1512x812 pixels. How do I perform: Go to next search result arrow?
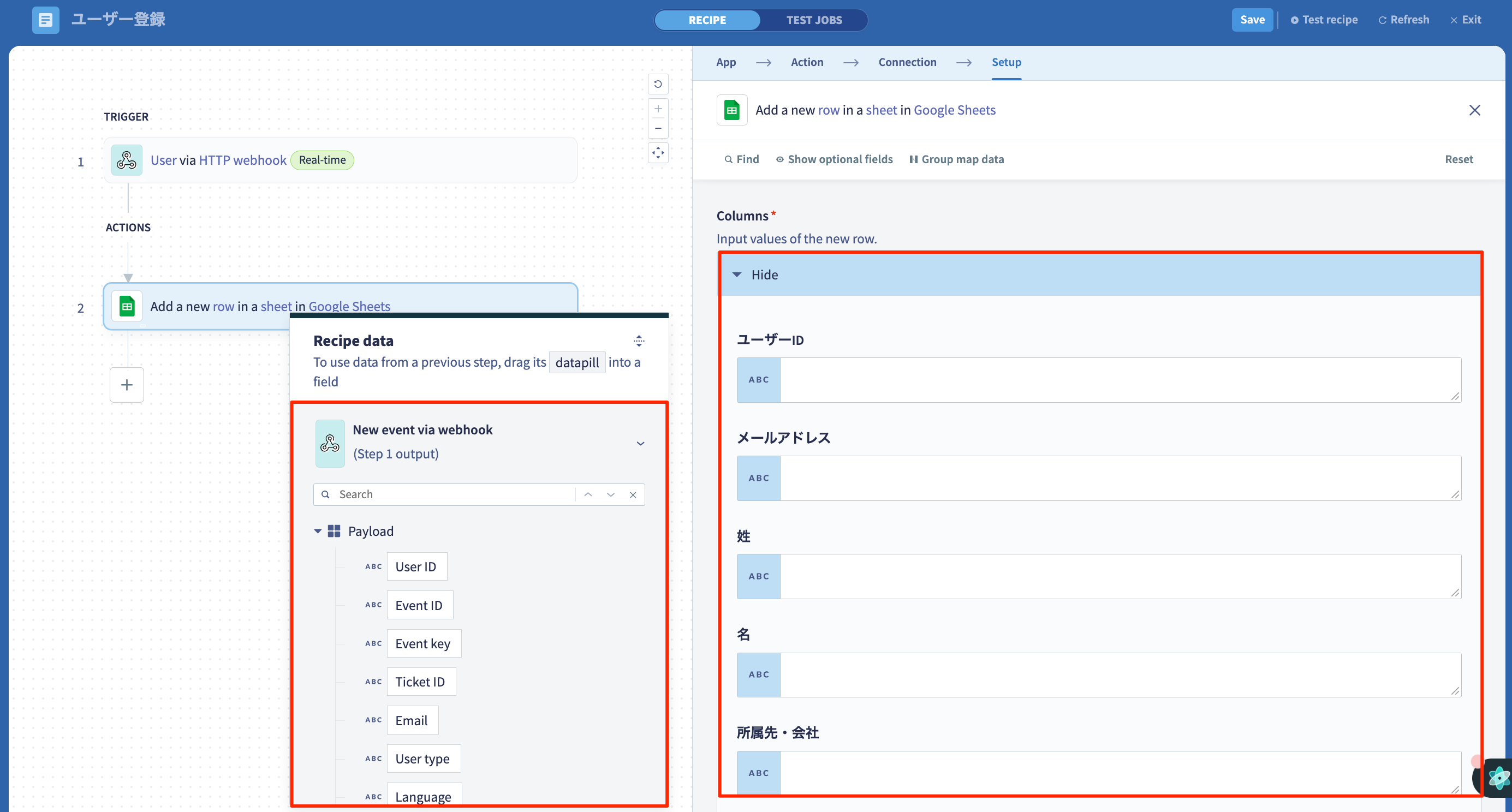[610, 494]
